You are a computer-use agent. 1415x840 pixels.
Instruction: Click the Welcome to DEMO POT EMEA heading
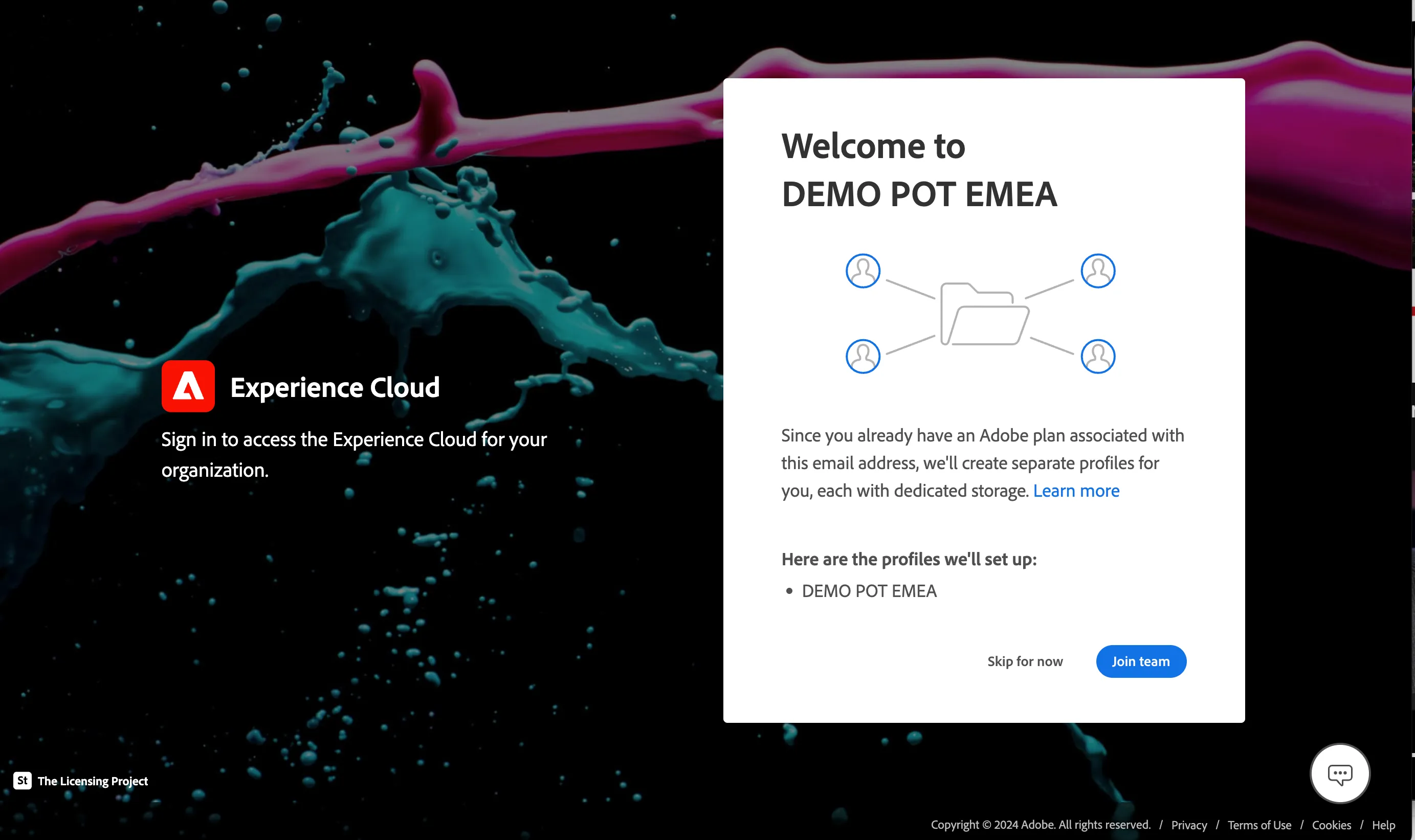919,170
